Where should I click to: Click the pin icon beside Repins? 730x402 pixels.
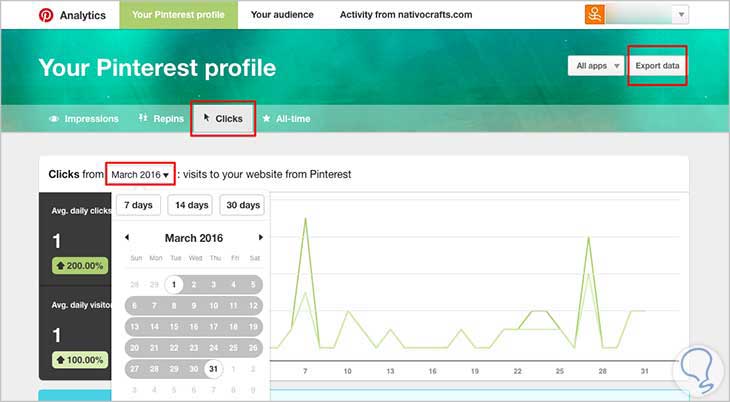click(x=143, y=118)
